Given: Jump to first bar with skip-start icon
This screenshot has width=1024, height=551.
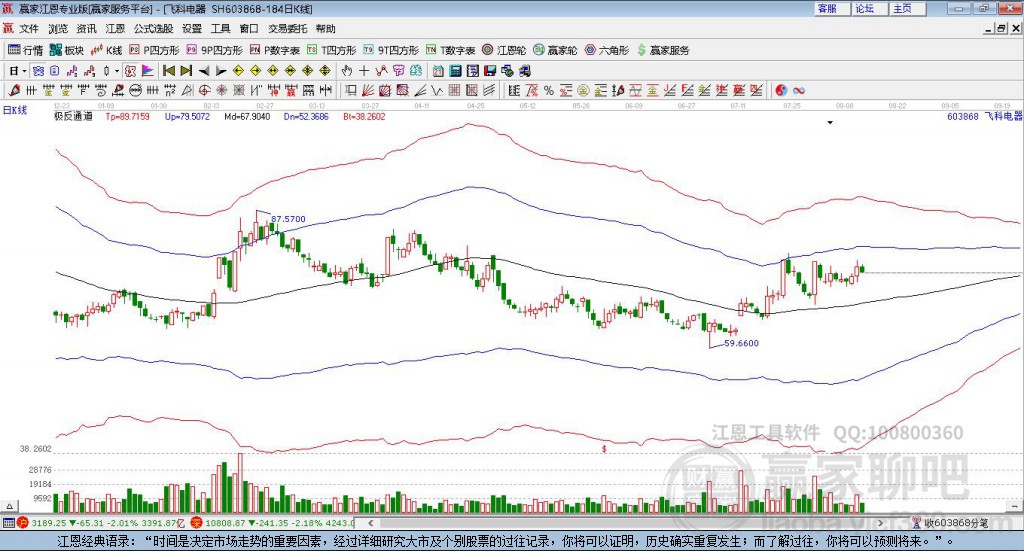Looking at the screenshot, I should click(169, 71).
